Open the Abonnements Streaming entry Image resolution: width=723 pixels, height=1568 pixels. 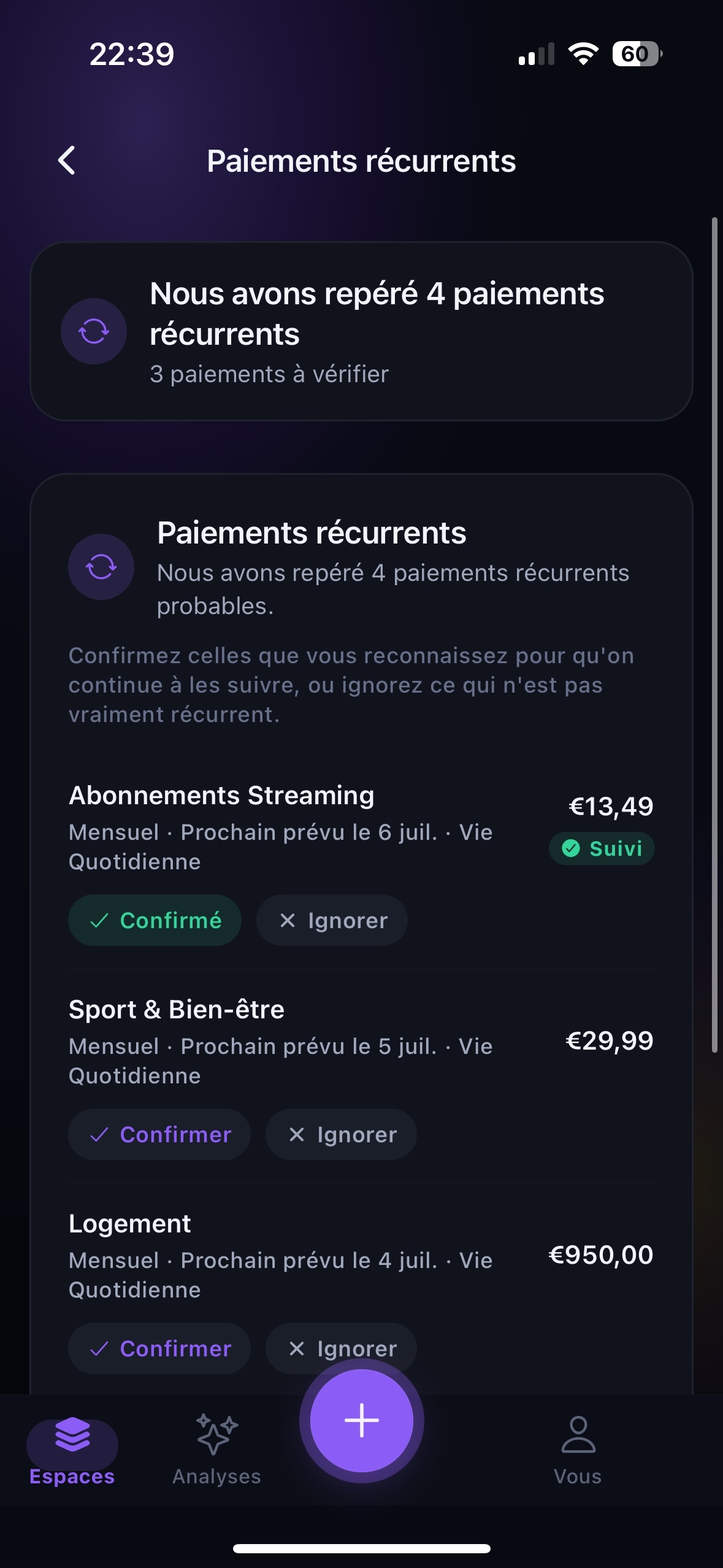(x=361, y=828)
